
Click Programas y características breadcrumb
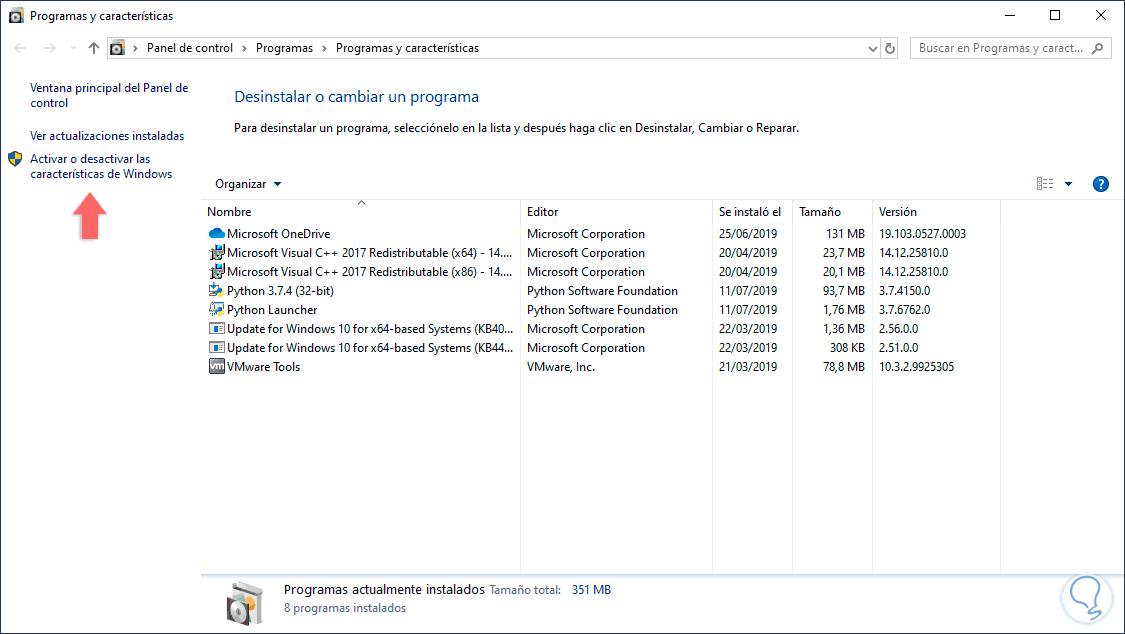408,48
